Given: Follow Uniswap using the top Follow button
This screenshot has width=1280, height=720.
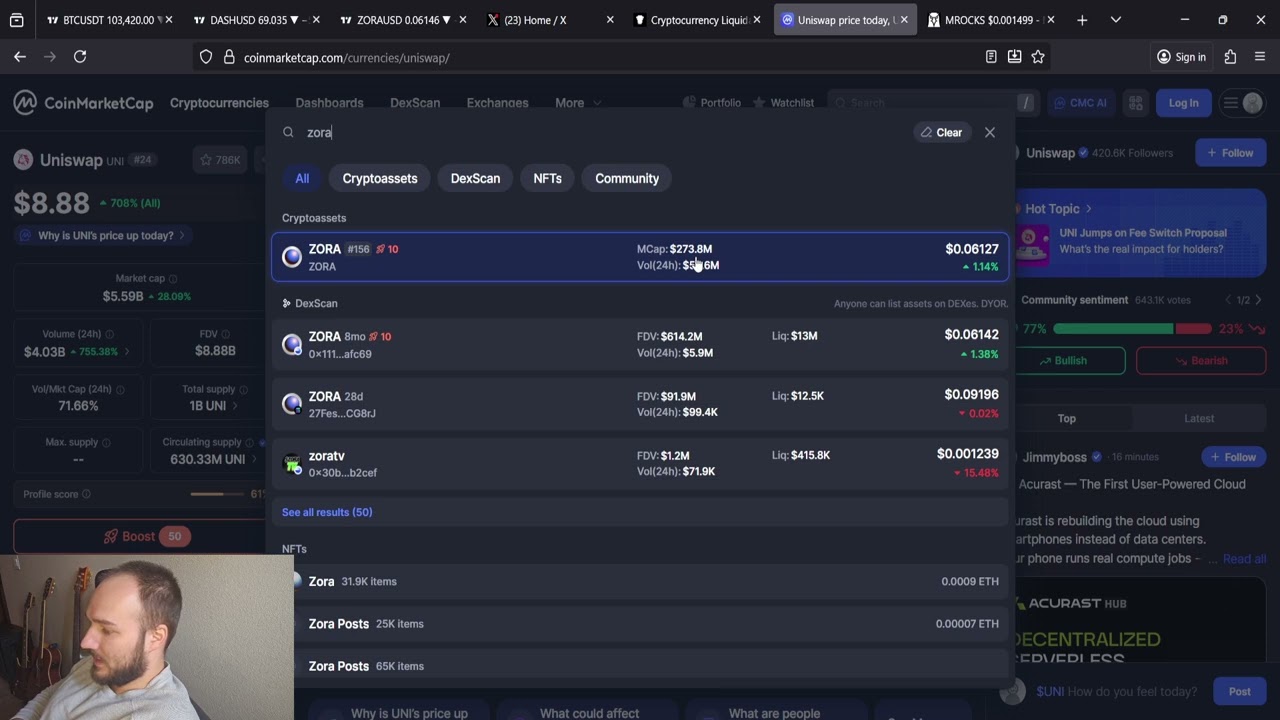Looking at the screenshot, I should (1230, 153).
